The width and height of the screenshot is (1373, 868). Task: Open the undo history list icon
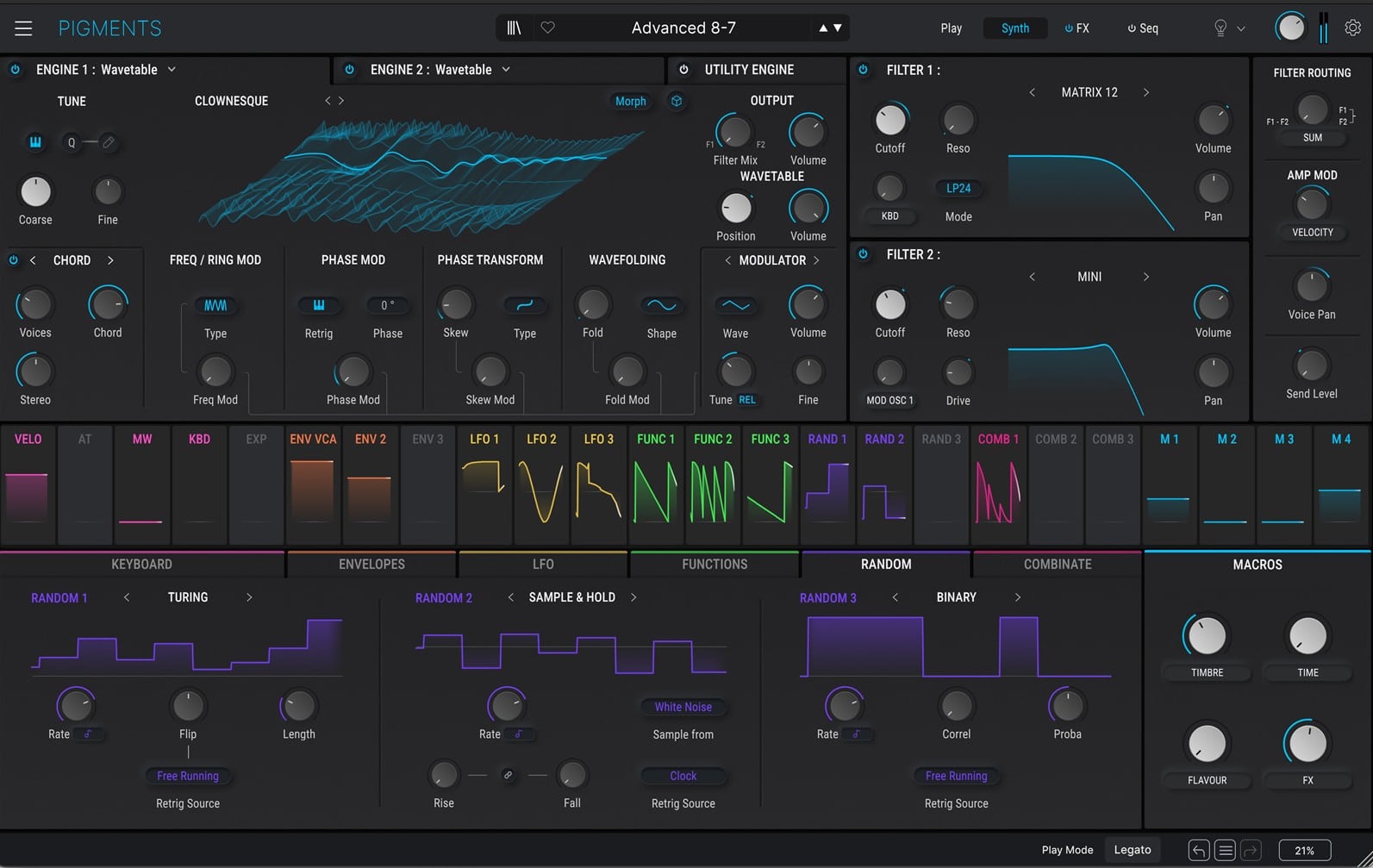coord(1225,850)
